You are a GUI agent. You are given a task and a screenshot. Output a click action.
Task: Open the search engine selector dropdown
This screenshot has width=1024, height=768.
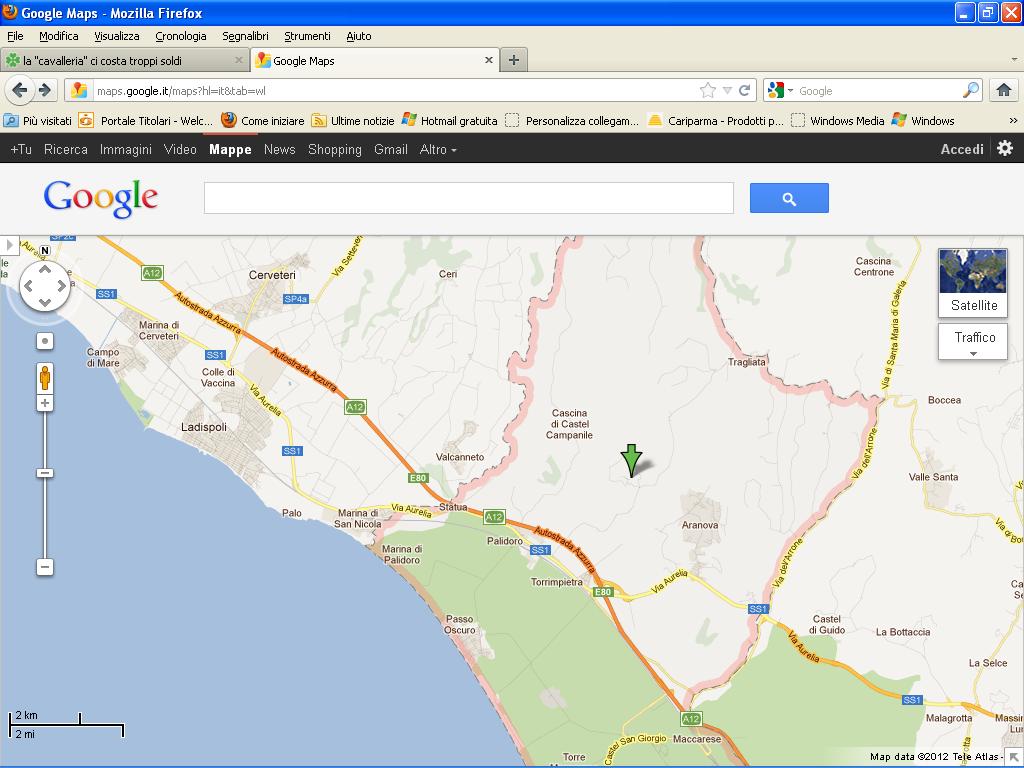[780, 91]
